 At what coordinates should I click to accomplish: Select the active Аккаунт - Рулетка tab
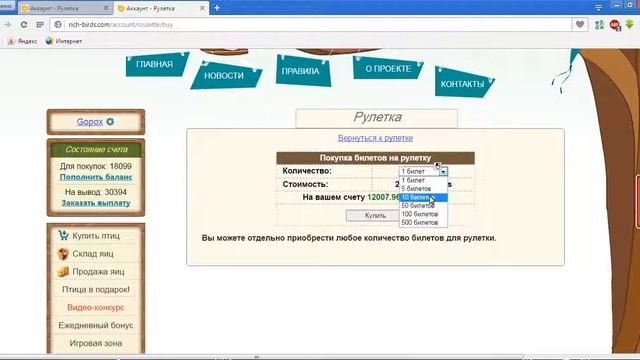[162, 8]
